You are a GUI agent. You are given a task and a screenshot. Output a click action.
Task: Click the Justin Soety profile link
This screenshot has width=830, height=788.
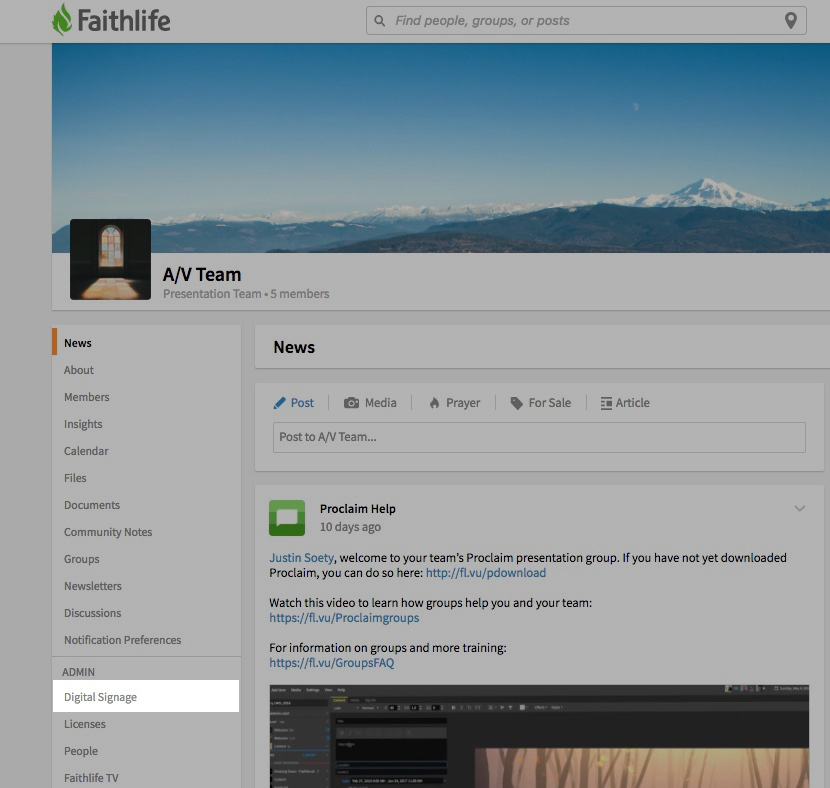tap(301, 558)
